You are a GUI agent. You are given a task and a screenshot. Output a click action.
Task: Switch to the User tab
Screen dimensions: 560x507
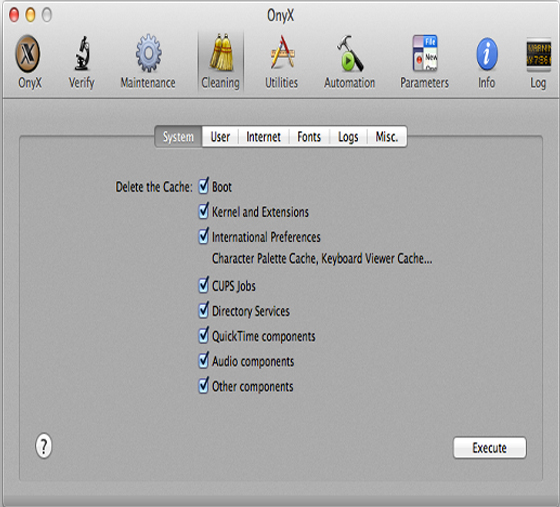pyautogui.click(x=220, y=136)
